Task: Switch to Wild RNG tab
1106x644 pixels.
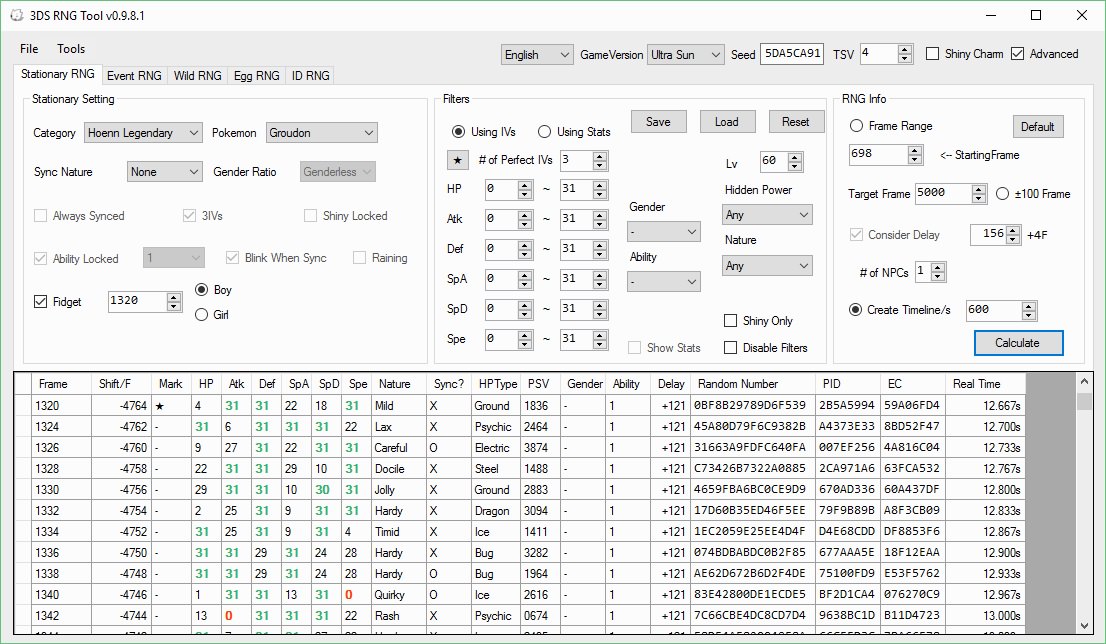Action: 198,75
